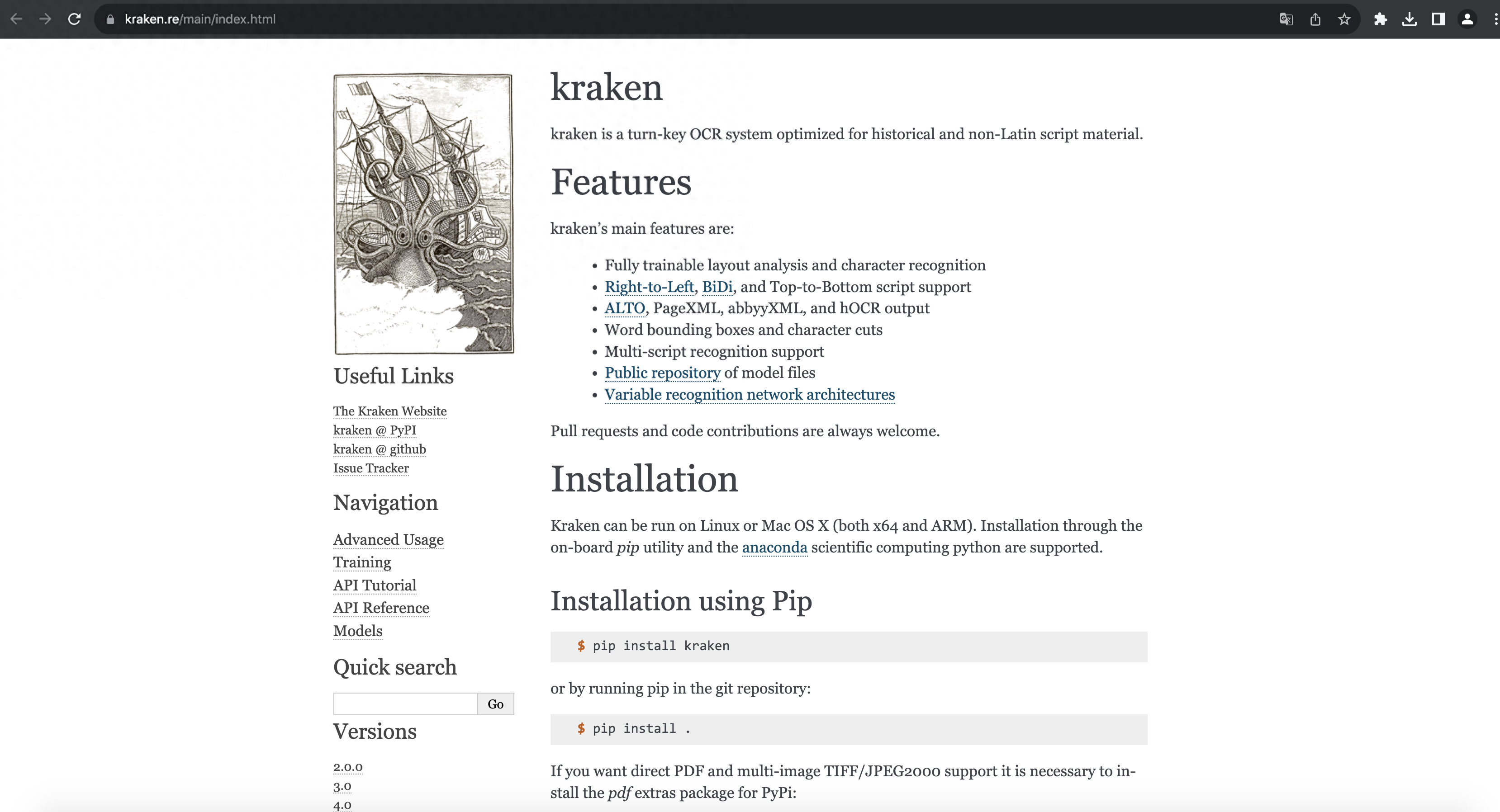The image size is (1500, 812).
Task: Reload the kraken.re page
Action: (x=74, y=19)
